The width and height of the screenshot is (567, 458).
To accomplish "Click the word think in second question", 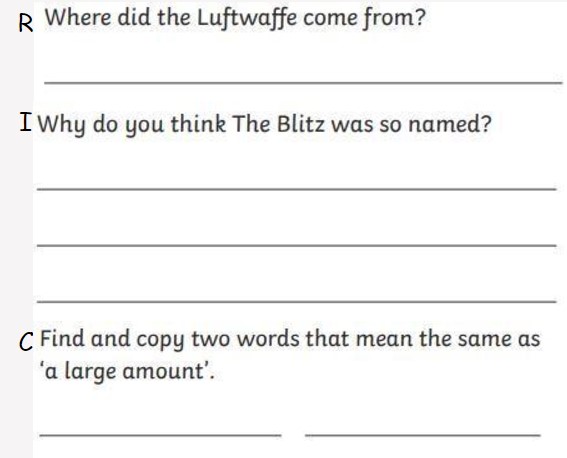I will (x=198, y=123).
